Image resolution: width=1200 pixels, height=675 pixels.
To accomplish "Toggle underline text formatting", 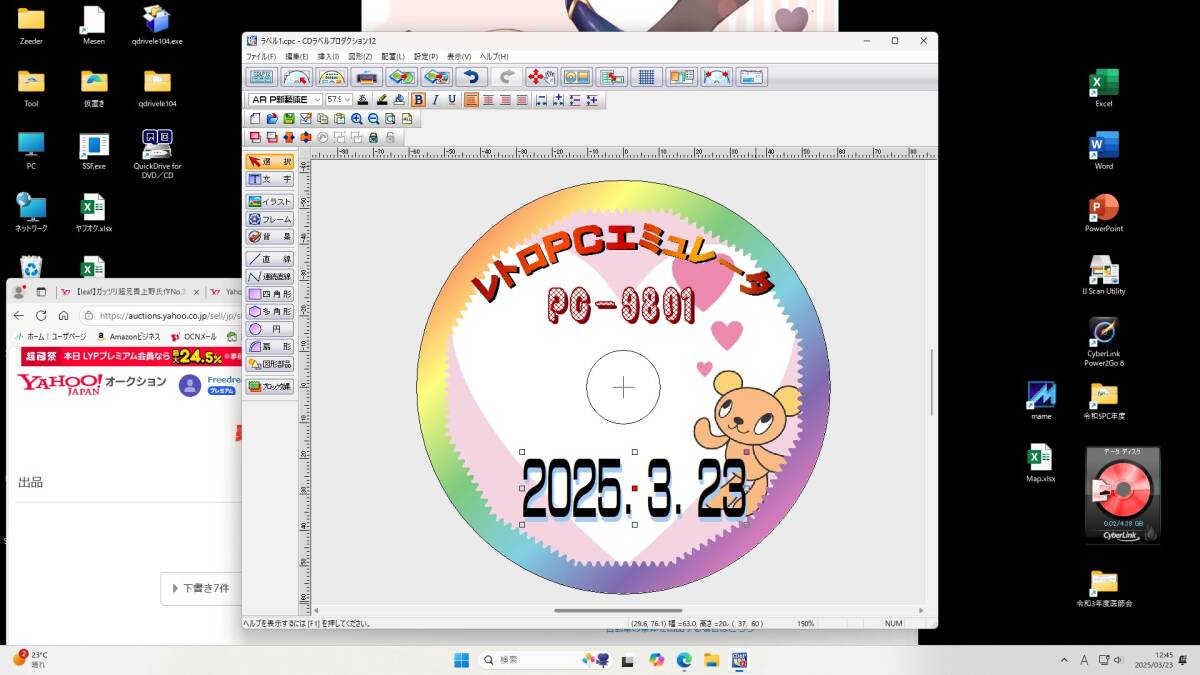I will 452,100.
